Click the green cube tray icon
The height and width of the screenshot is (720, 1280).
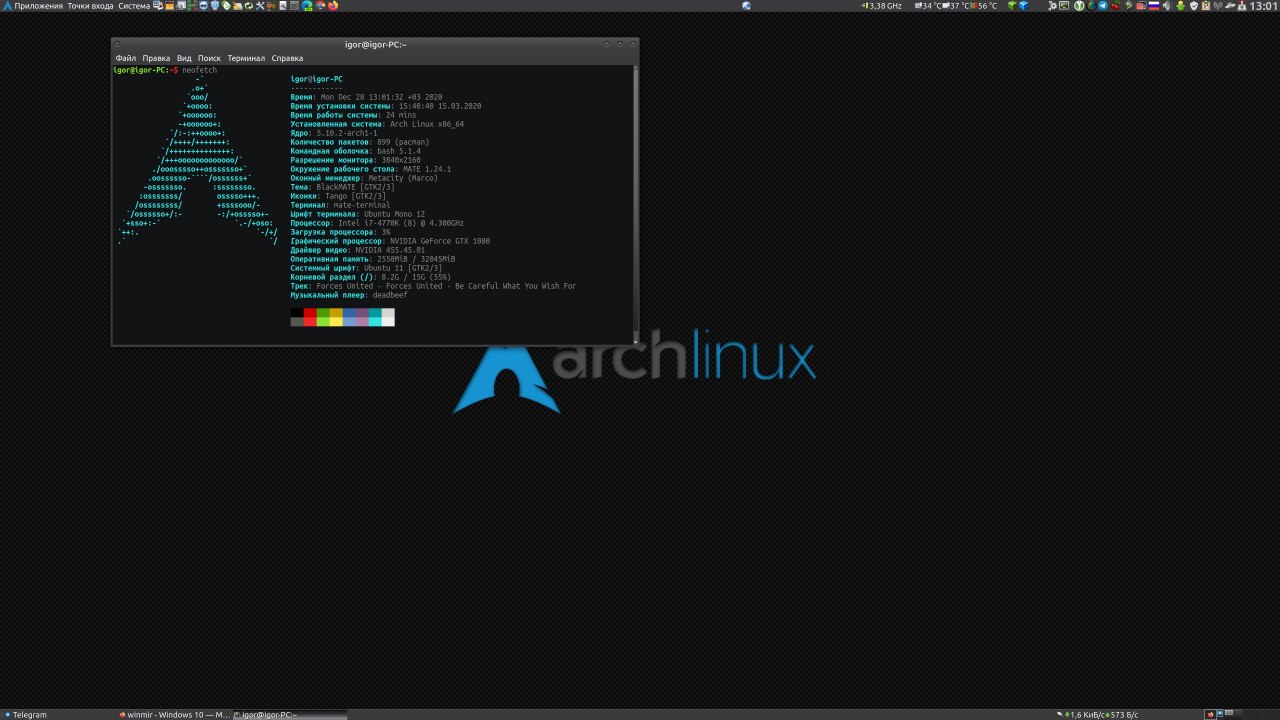(x=1012, y=6)
